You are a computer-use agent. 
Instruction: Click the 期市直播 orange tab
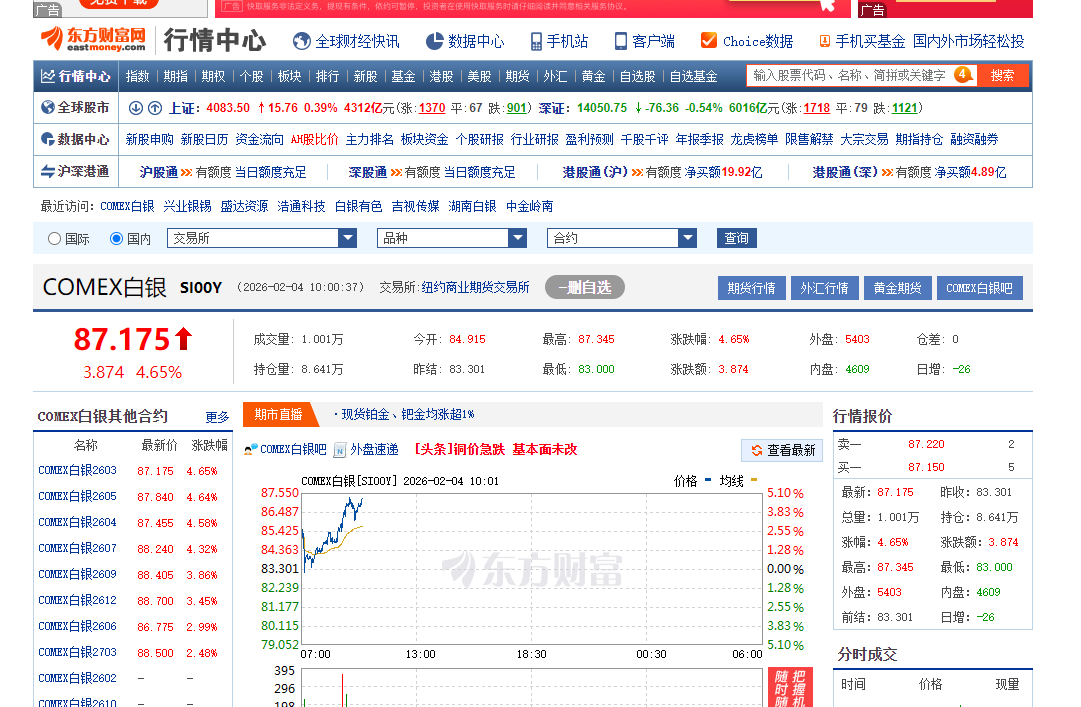(x=279, y=414)
